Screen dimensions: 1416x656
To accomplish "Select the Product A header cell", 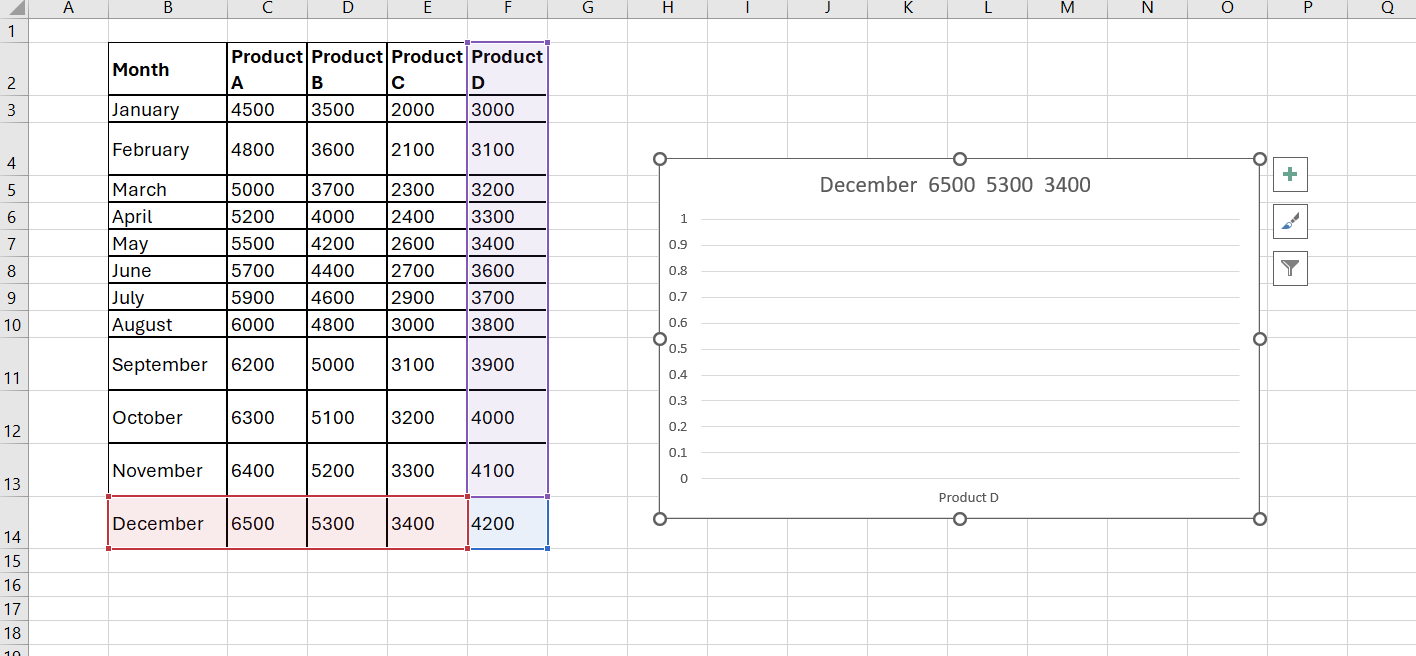I will point(266,68).
